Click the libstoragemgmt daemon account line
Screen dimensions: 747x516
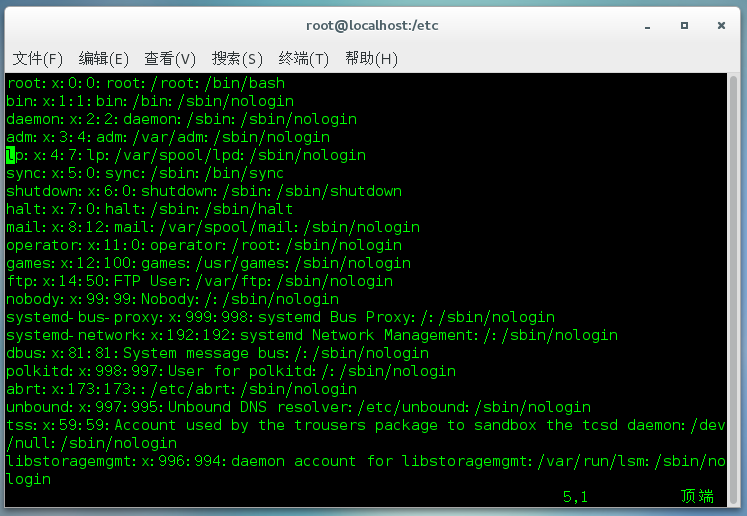[x=366, y=470]
